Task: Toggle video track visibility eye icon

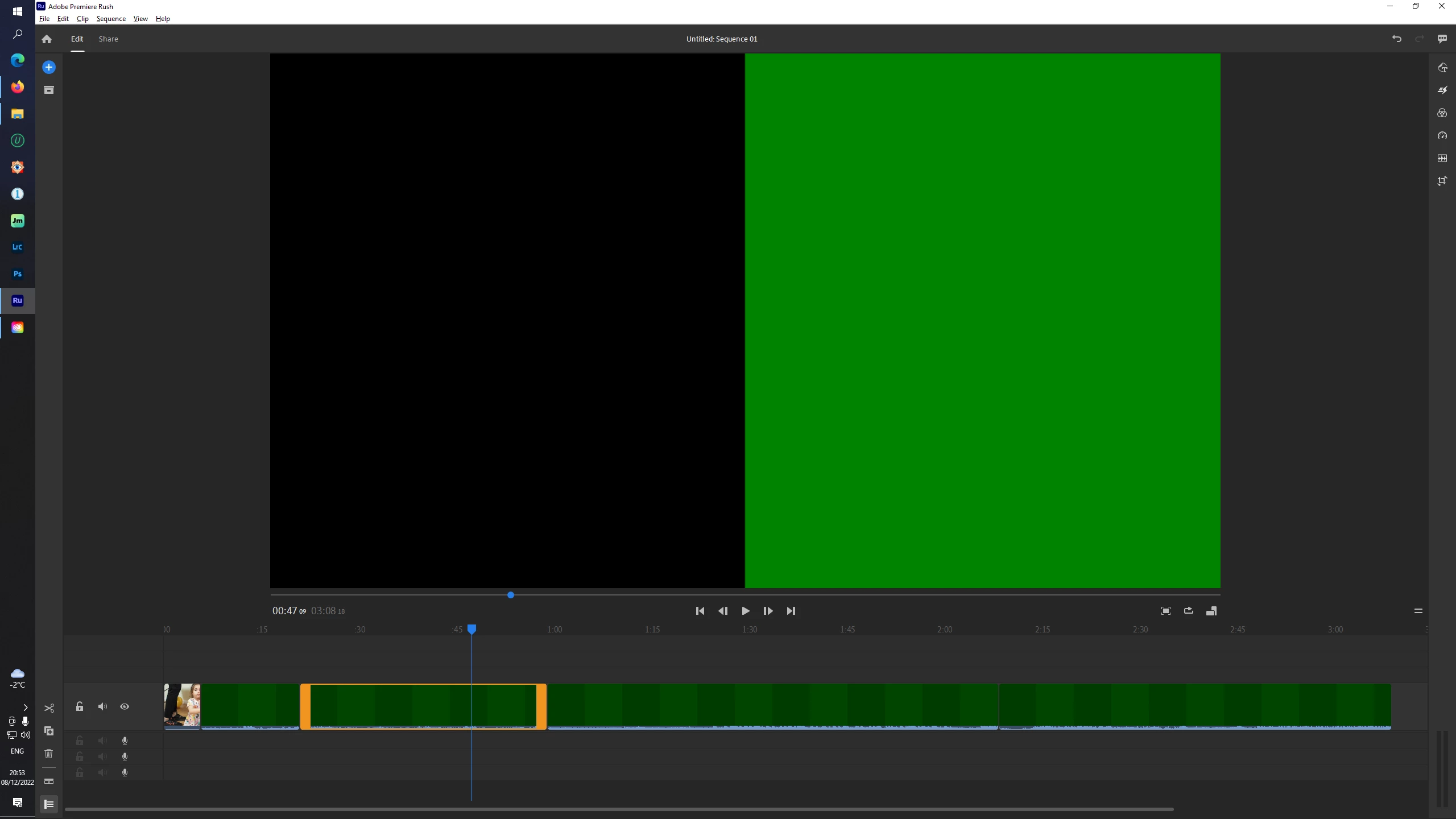Action: [125, 706]
